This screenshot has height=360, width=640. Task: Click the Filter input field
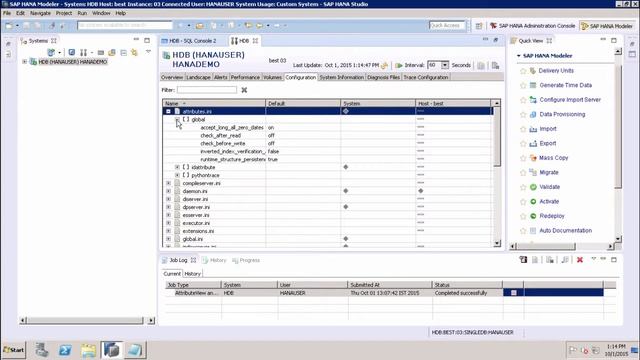point(207,90)
